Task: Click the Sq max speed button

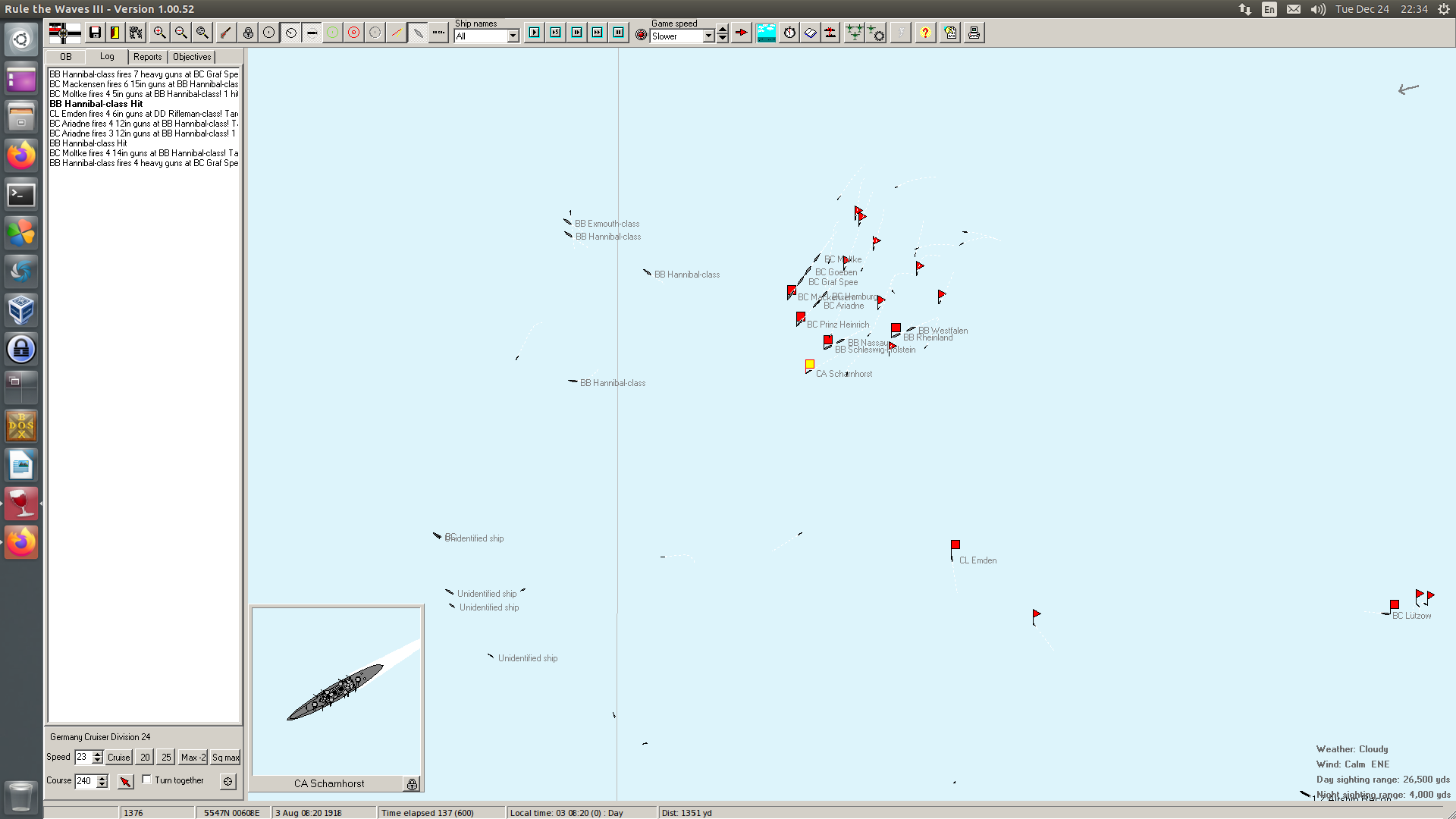Action: pos(225,758)
